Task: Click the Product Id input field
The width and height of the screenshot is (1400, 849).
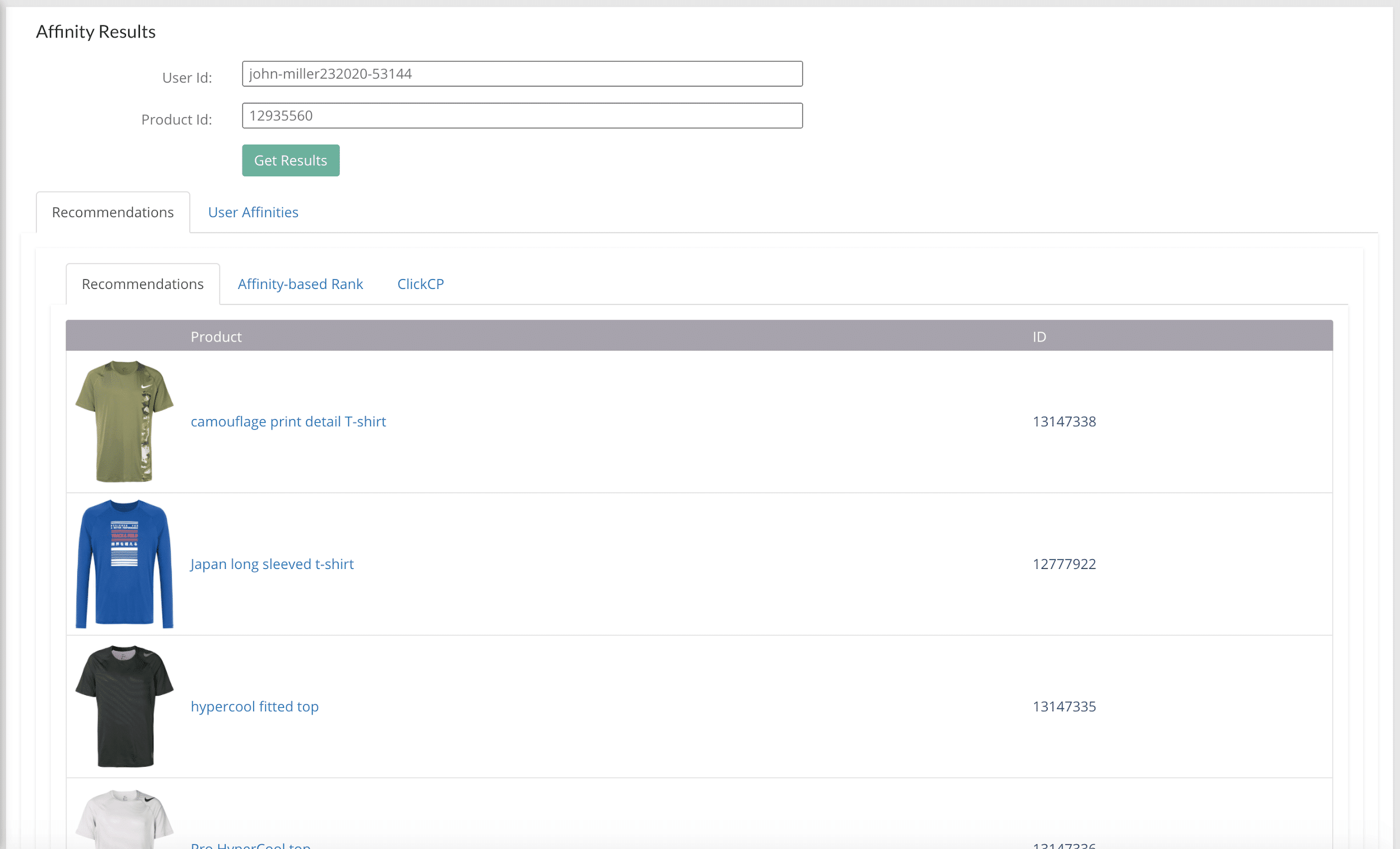Action: coord(522,115)
